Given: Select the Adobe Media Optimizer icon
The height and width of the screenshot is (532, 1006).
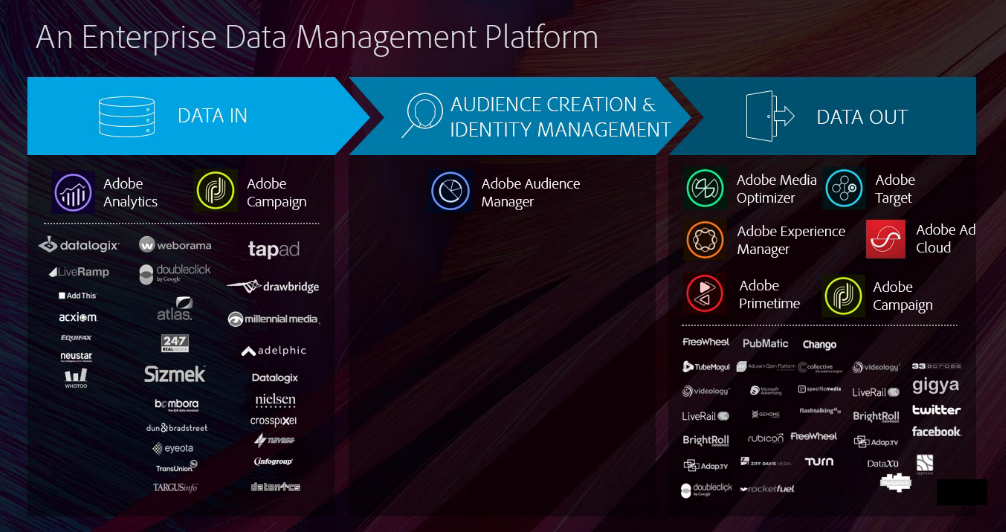Looking at the screenshot, I should coord(704,188).
